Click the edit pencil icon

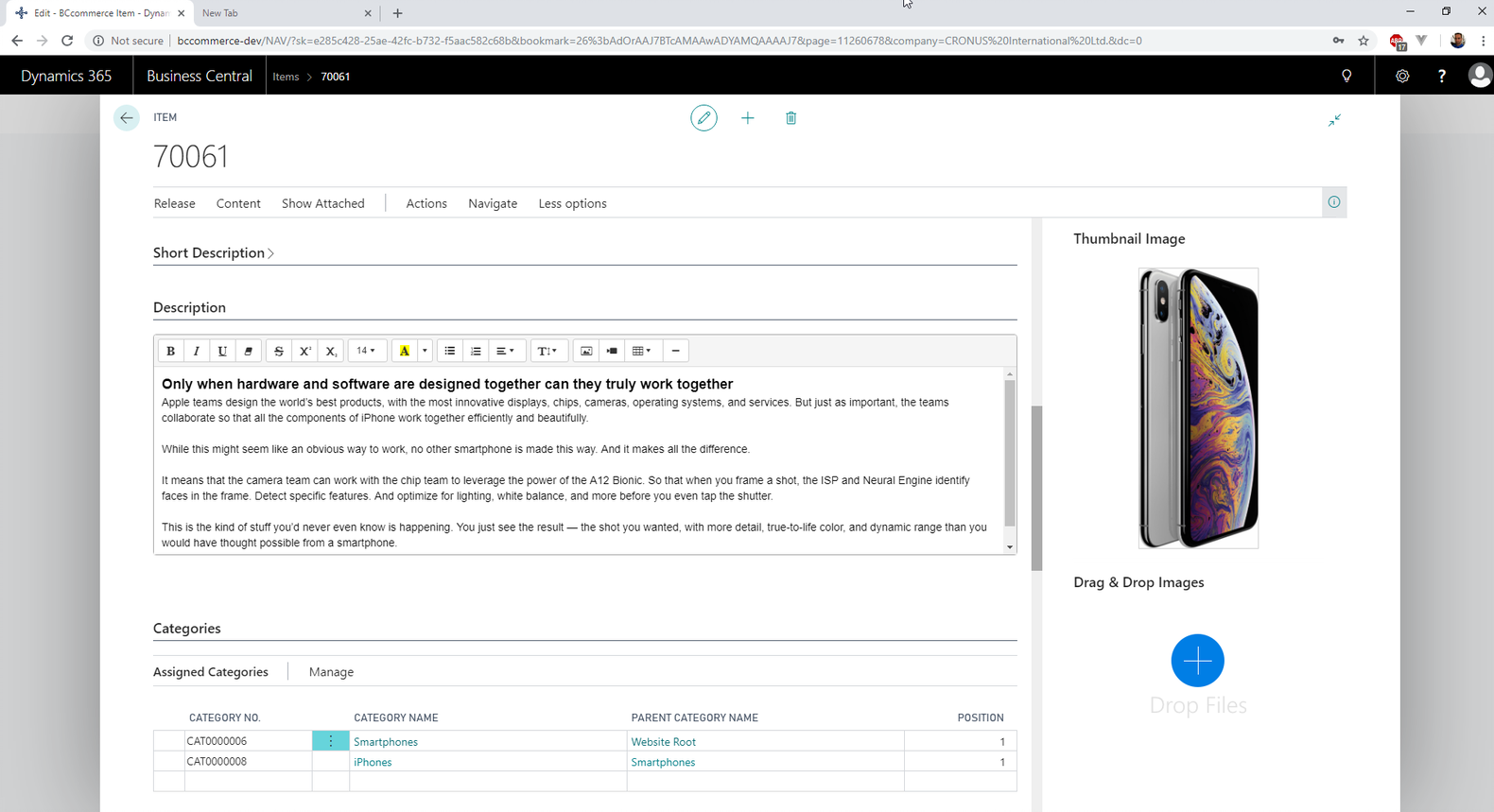pyautogui.click(x=704, y=118)
